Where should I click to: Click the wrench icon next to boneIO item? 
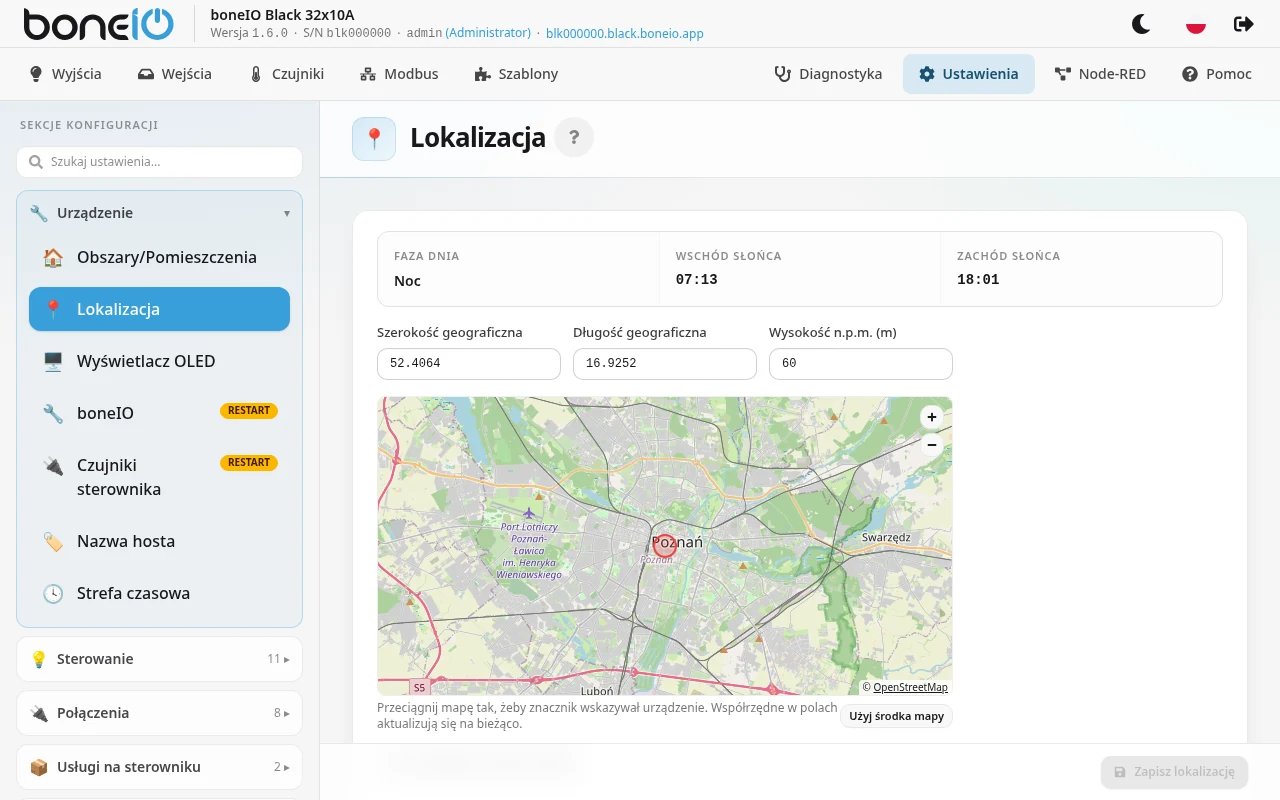[53, 413]
